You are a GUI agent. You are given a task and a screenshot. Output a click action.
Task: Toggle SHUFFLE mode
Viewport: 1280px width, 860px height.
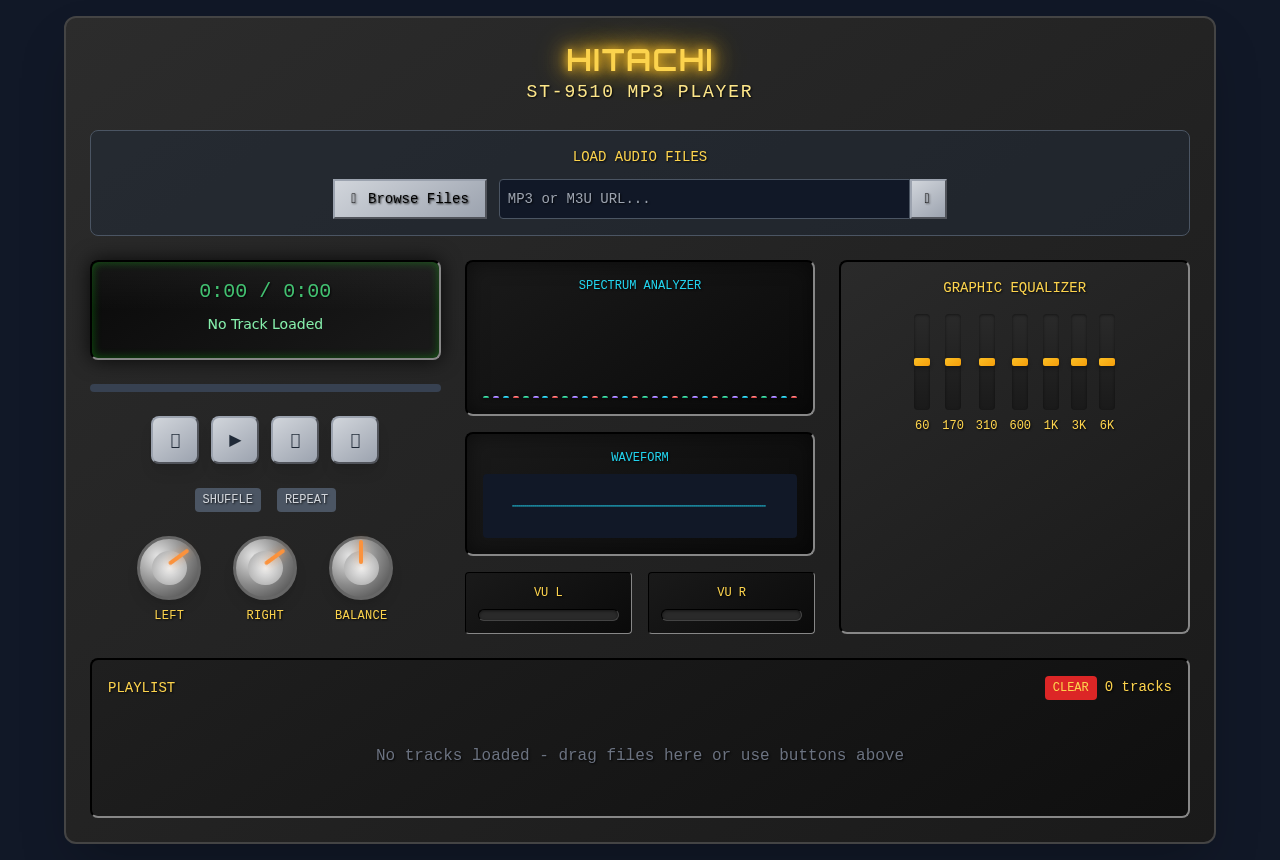click(228, 500)
